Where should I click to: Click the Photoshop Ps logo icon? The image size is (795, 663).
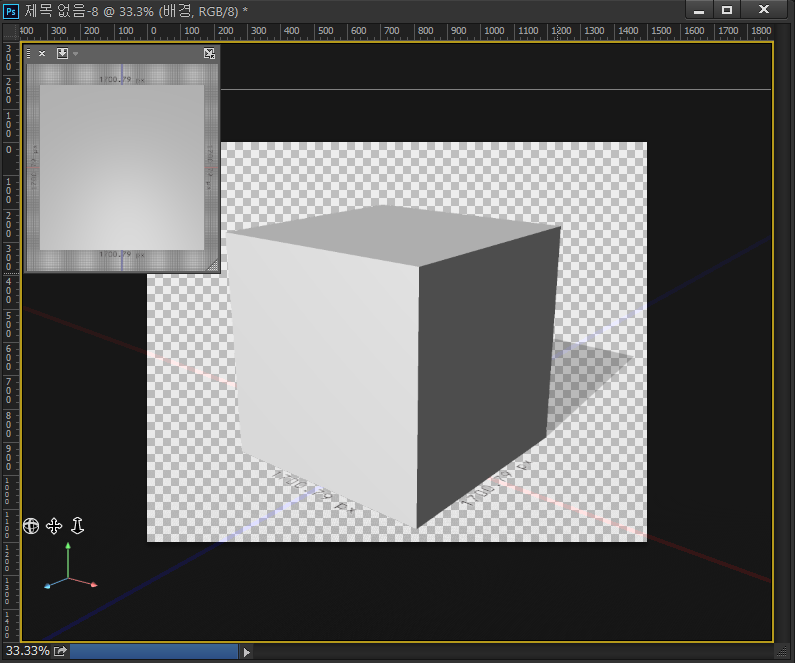tap(11, 10)
